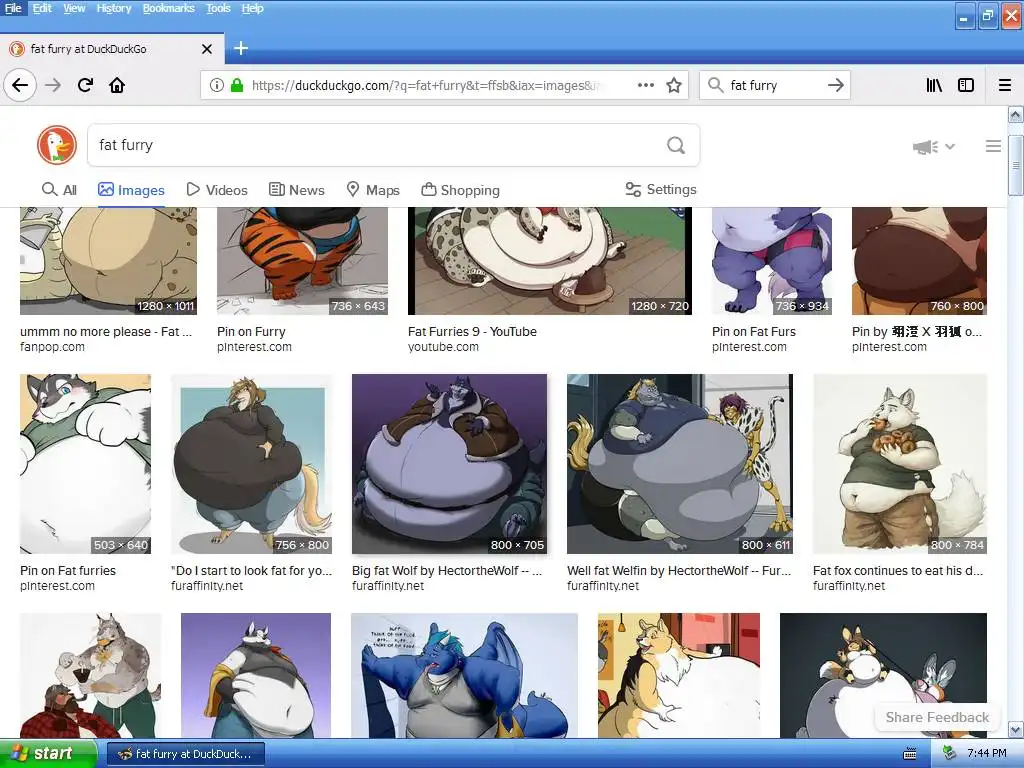This screenshot has width=1024, height=768.
Task: Reload the page with the refresh icon
Action: 85,85
